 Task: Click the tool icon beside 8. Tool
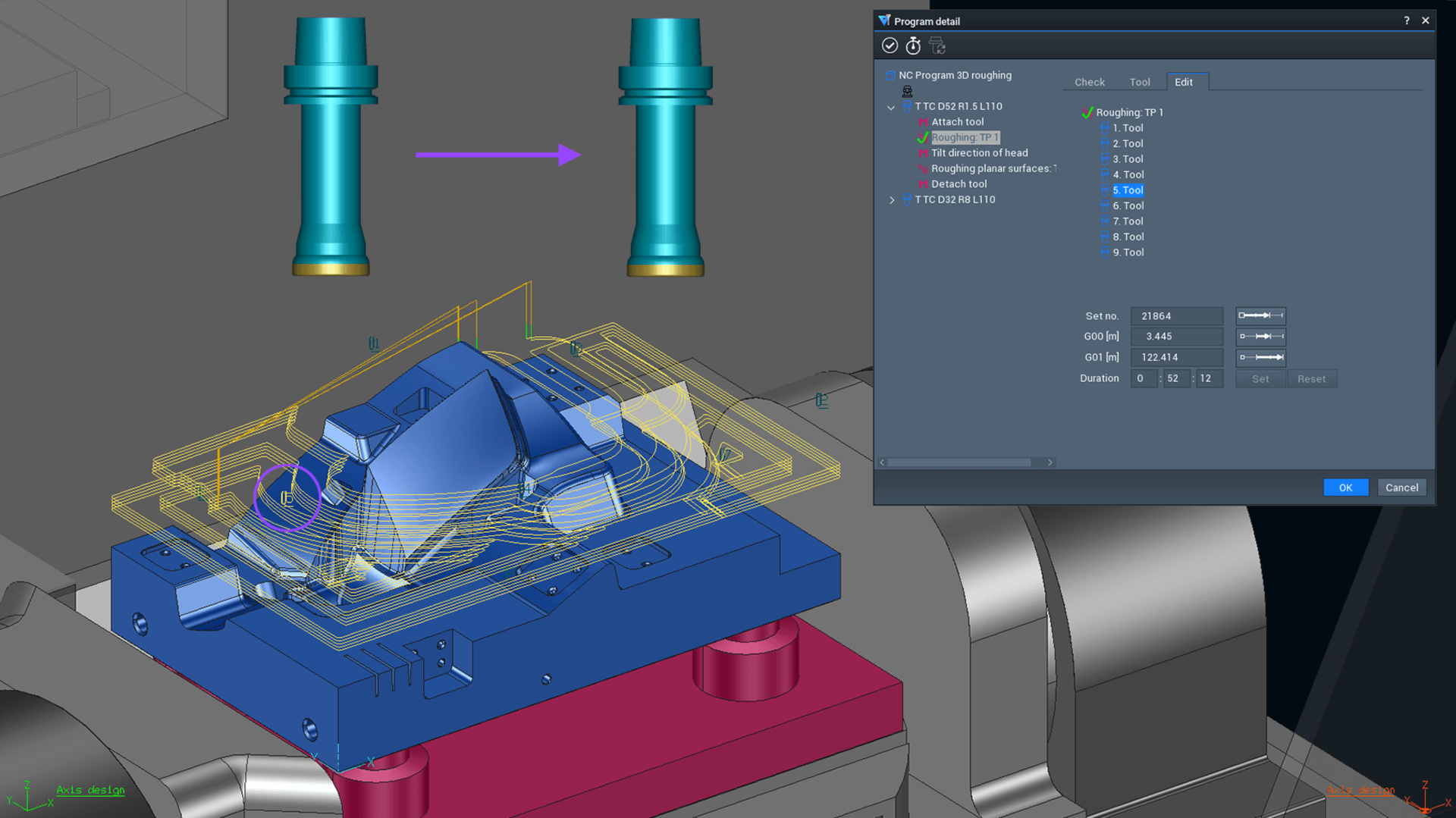[x=1104, y=237]
